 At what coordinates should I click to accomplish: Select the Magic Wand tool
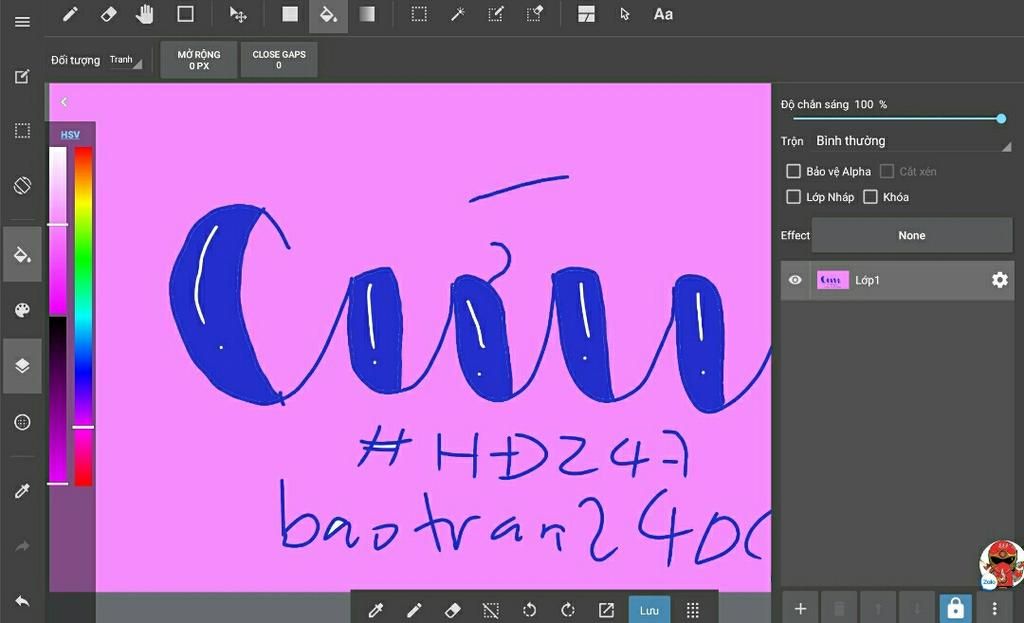click(x=458, y=14)
